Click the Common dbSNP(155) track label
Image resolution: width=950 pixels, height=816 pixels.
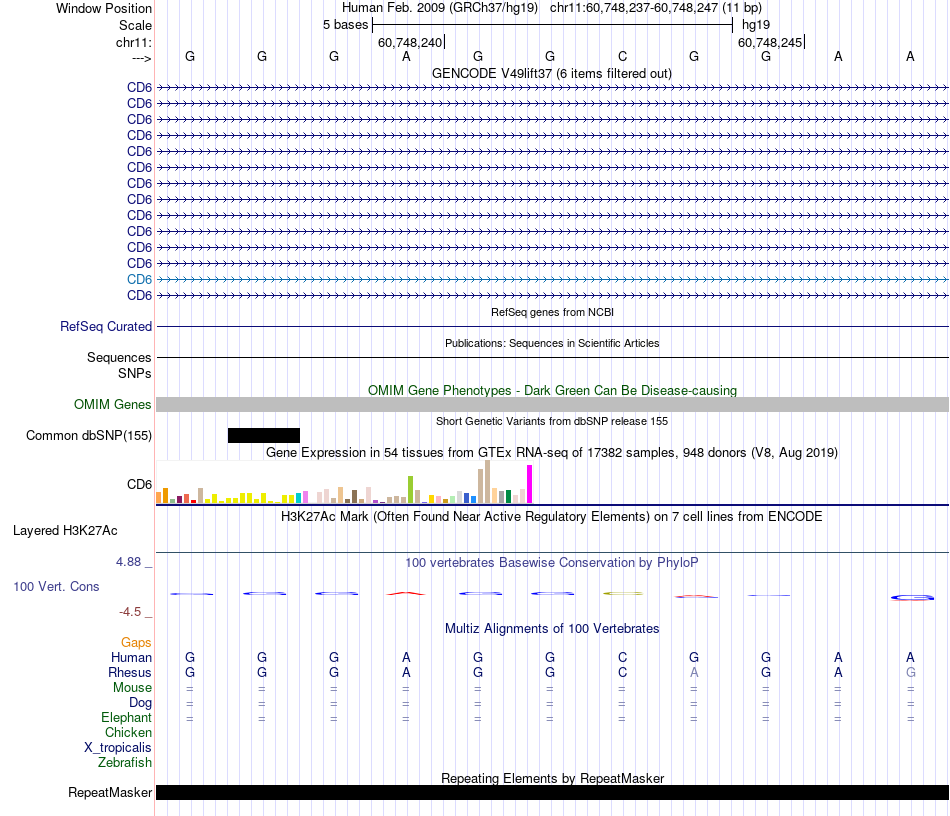89,436
